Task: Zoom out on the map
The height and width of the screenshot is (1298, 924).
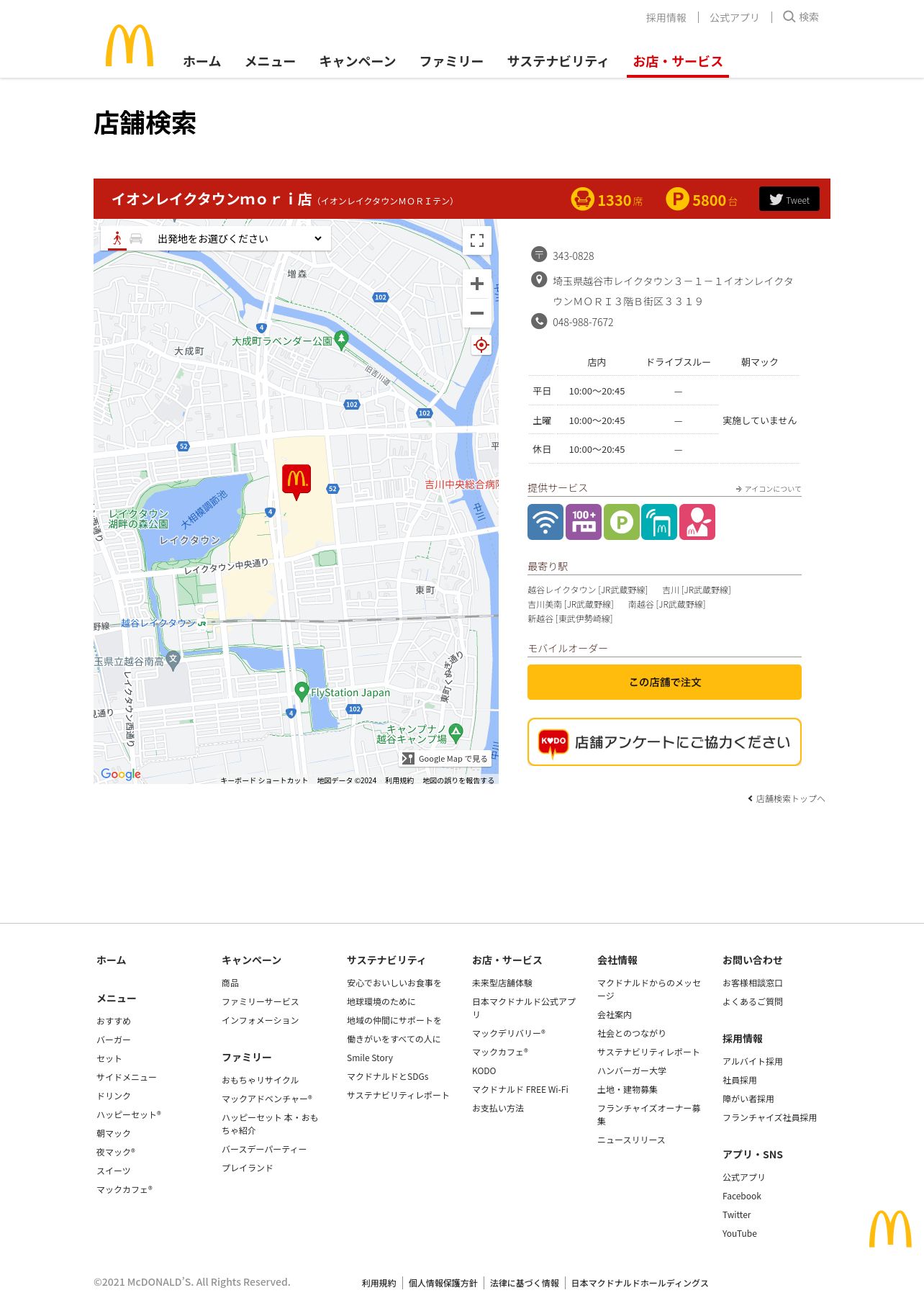Action: pos(476,313)
